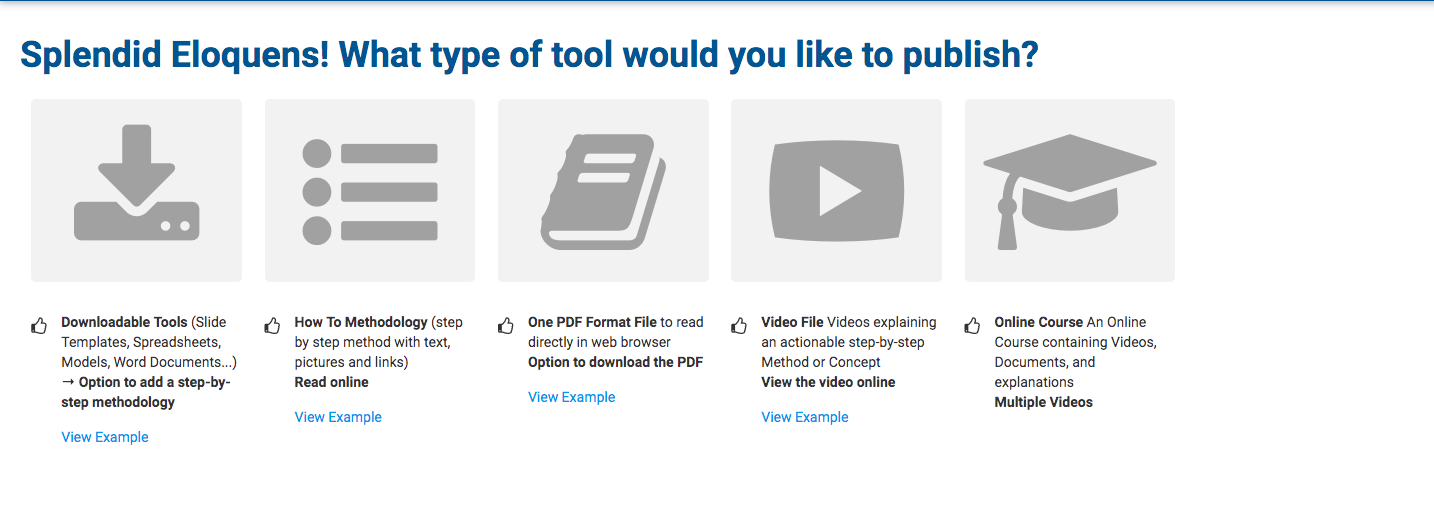
Task: Click thumbs-up icon beside Online Course
Action: coord(972,325)
